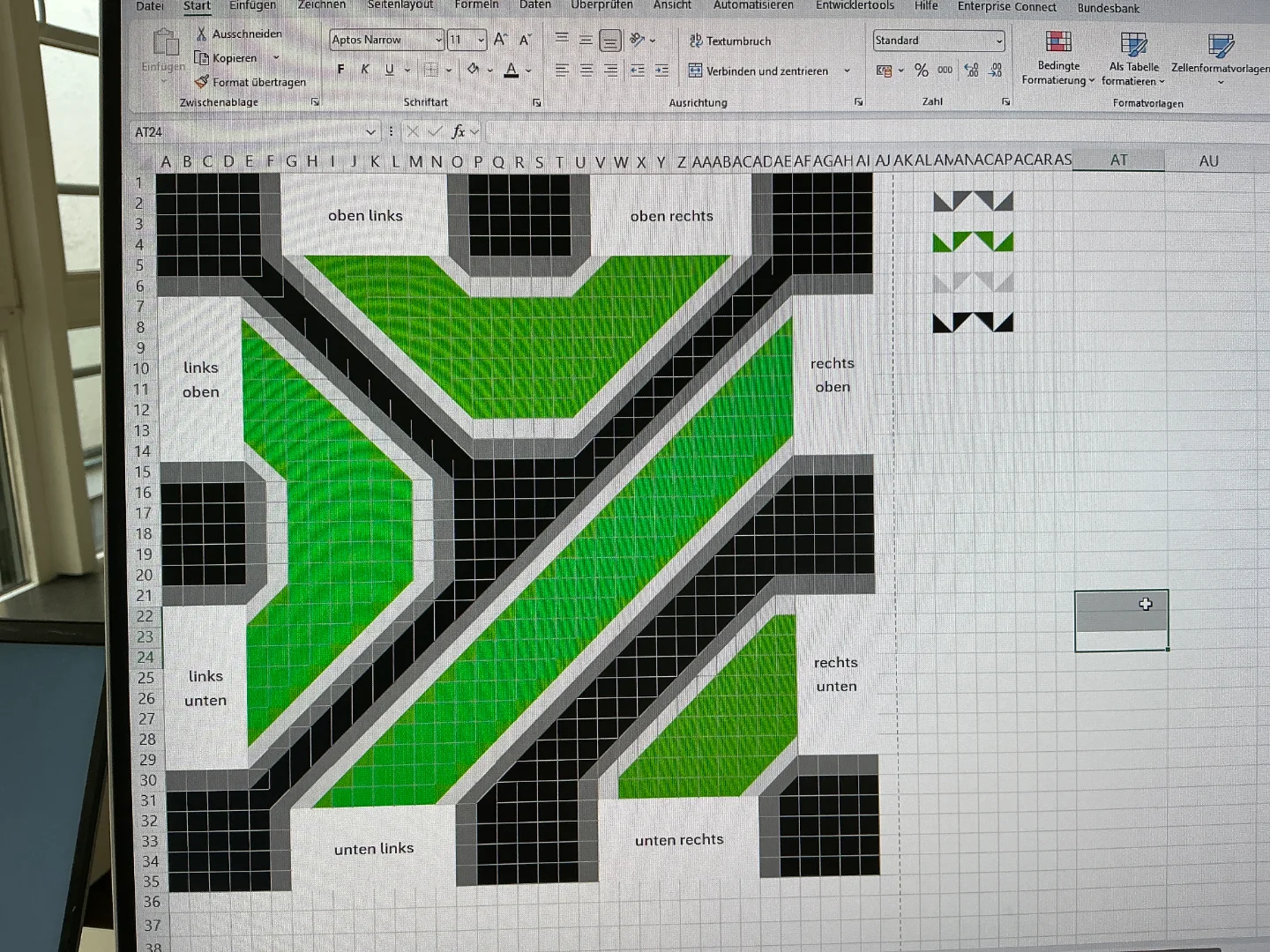Open the Standard number format dropdown
This screenshot has width=1270, height=952.
pos(999,41)
